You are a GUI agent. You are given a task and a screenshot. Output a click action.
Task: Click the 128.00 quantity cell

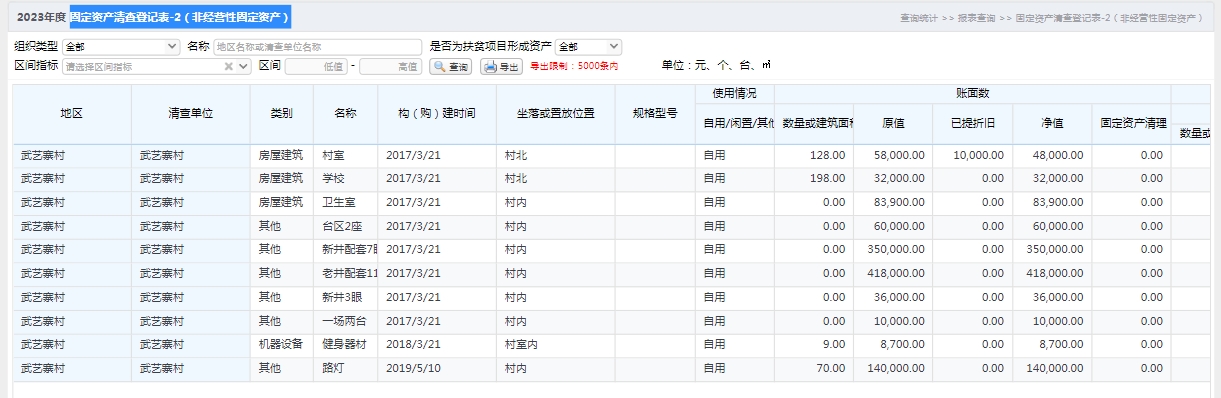pos(814,155)
